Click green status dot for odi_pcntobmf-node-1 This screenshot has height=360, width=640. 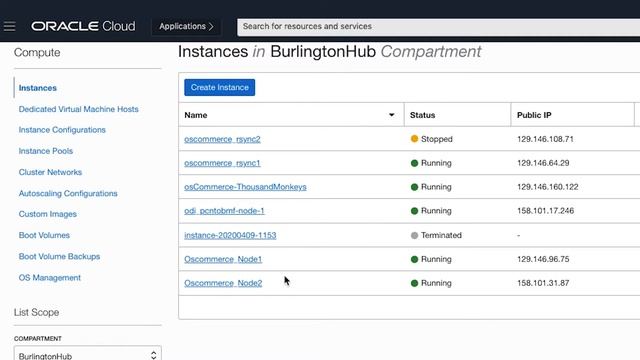[414, 211]
